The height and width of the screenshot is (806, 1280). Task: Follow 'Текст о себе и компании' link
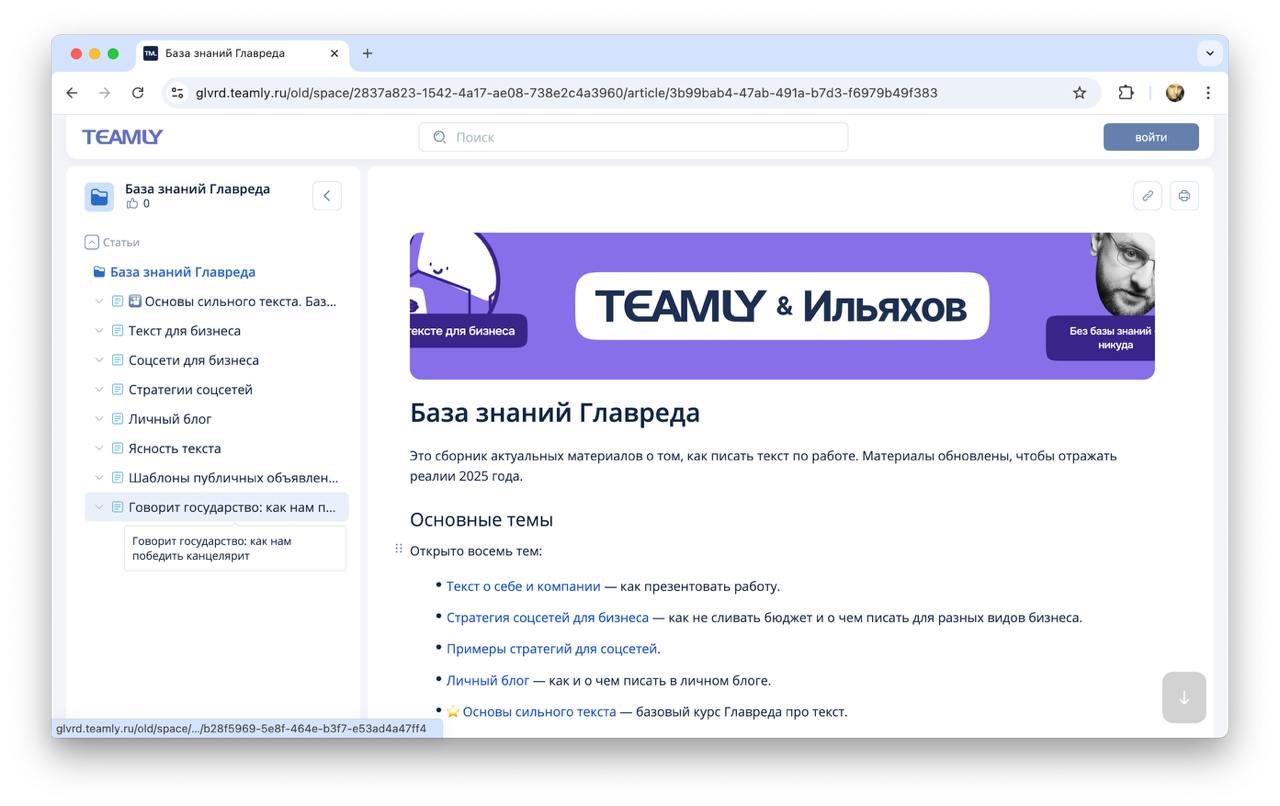coord(523,586)
